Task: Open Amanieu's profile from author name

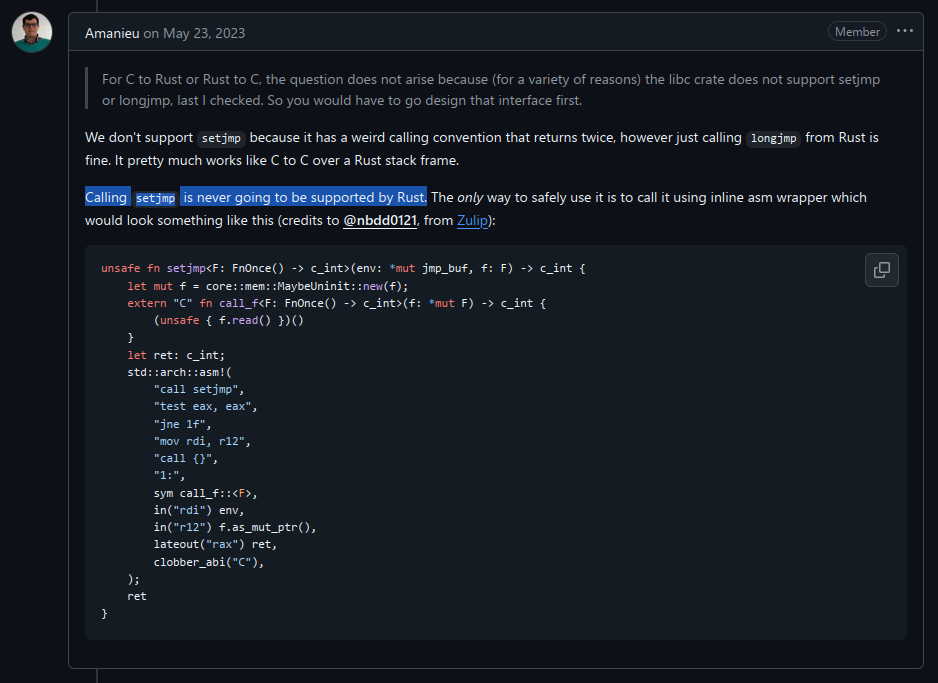Action: click(112, 33)
